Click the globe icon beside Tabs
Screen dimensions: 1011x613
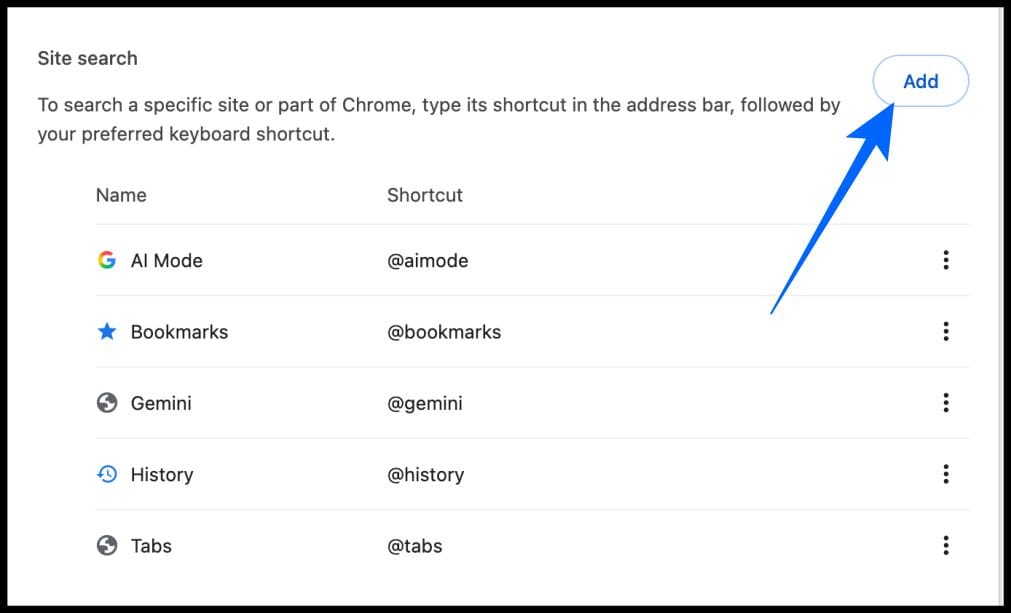click(x=107, y=546)
